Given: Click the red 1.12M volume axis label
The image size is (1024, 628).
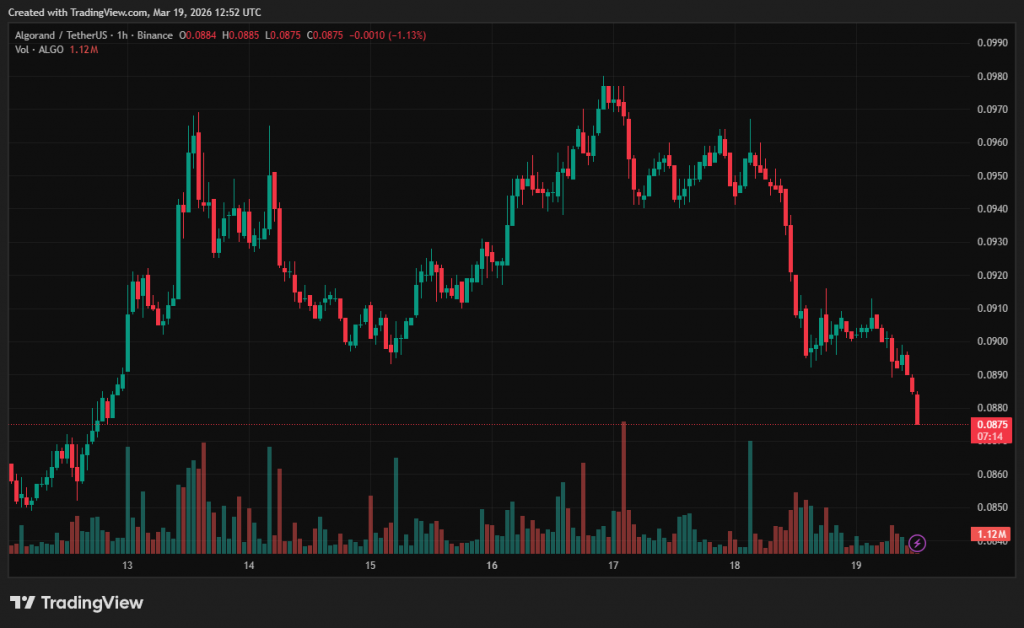Looking at the screenshot, I should click(991, 535).
